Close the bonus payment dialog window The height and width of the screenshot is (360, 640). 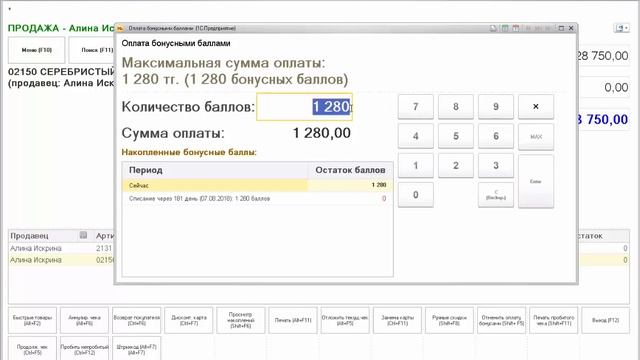tap(571, 28)
